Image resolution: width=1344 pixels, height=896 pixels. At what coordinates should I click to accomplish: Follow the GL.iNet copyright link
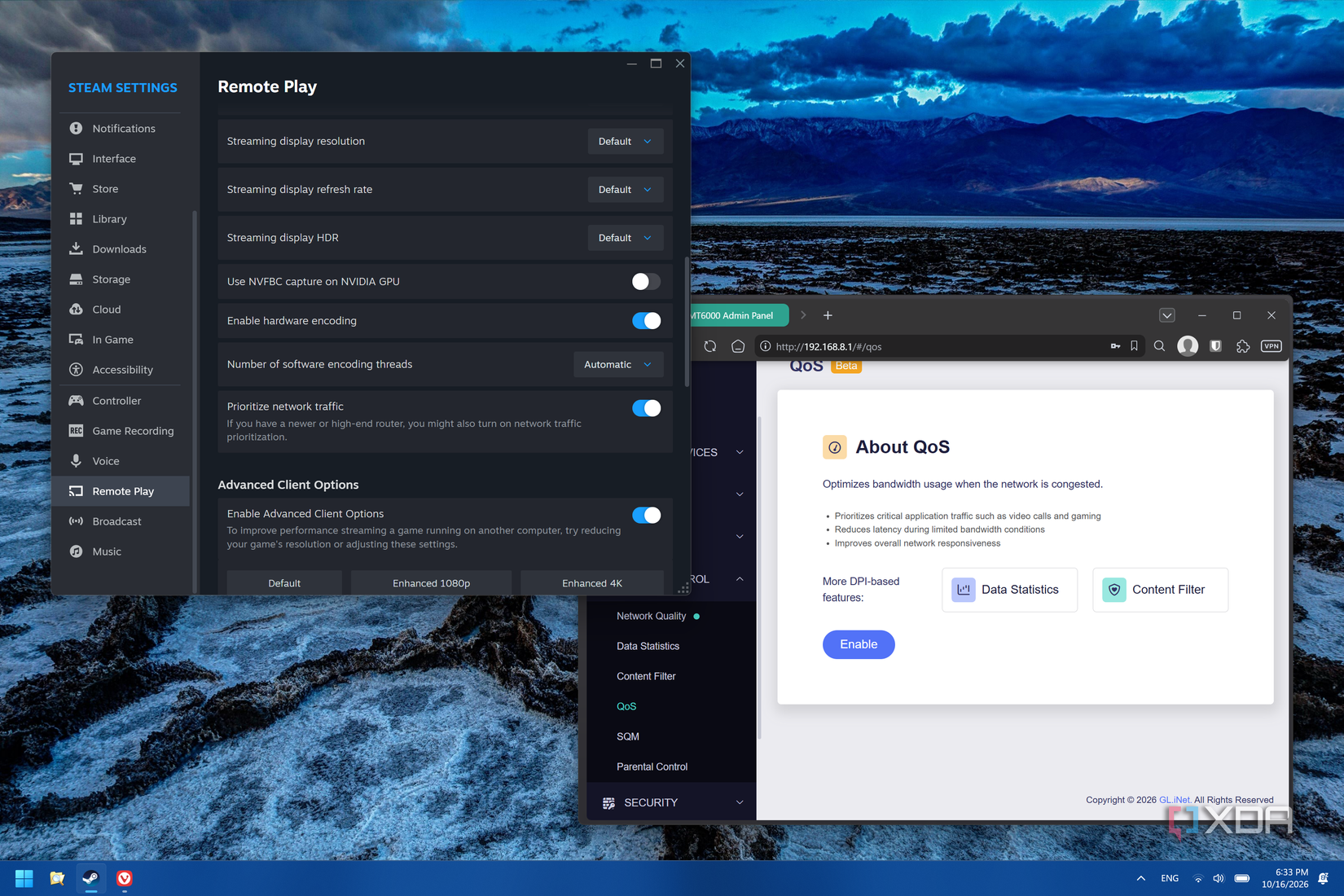tap(1175, 800)
